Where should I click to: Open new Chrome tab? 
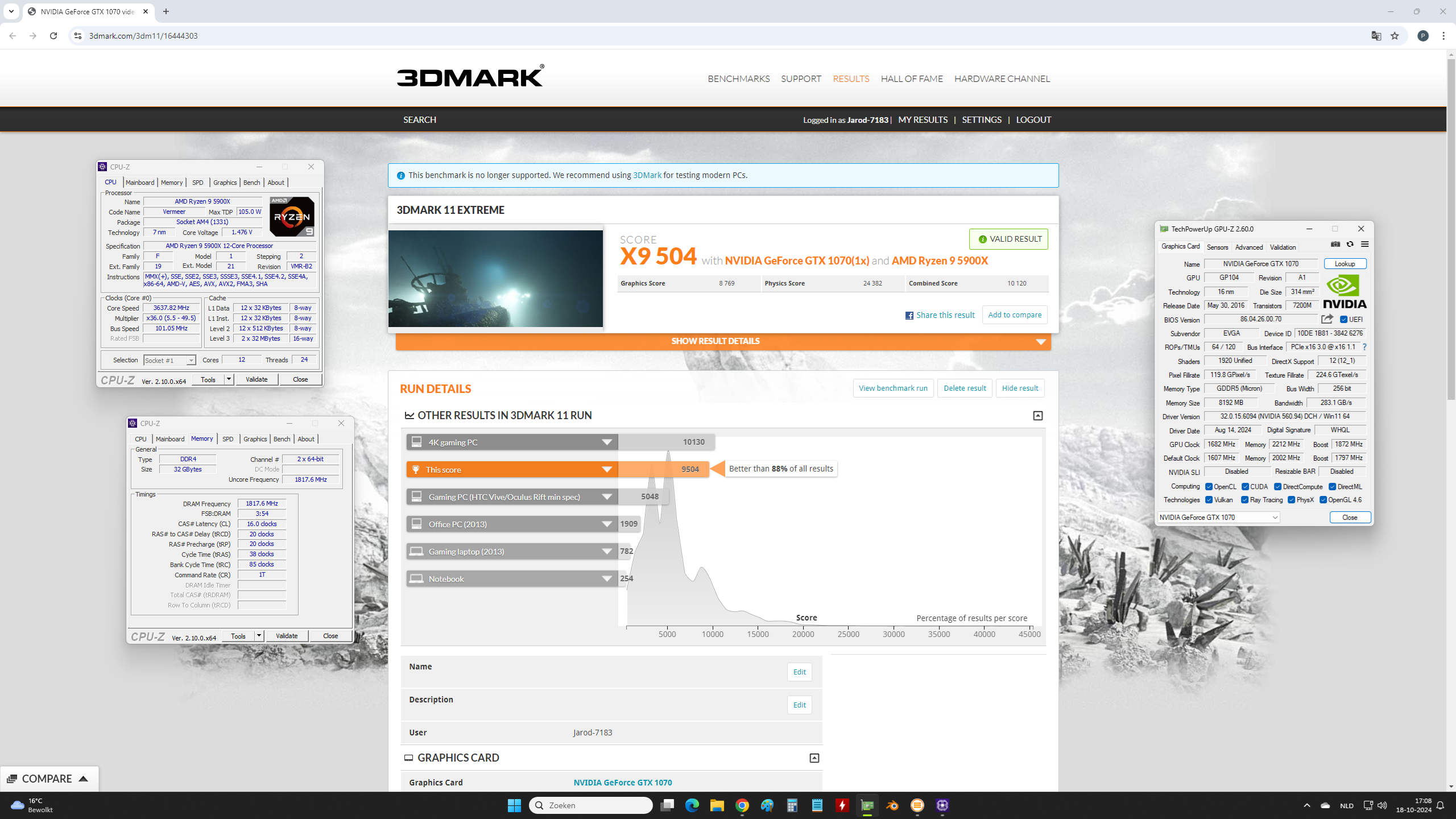[166, 11]
